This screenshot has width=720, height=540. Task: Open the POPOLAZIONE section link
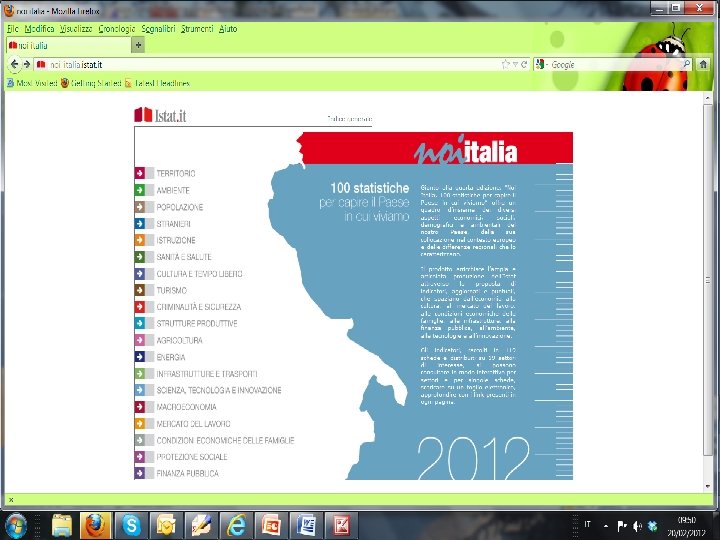(180, 207)
